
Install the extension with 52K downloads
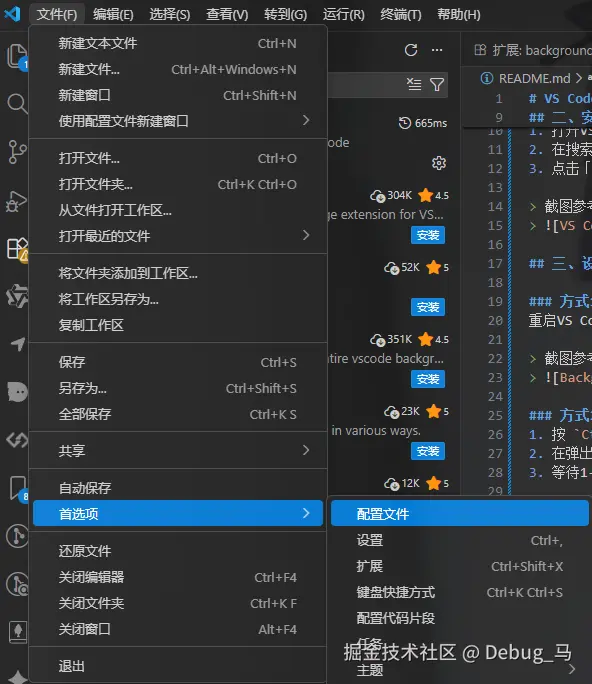coord(428,307)
